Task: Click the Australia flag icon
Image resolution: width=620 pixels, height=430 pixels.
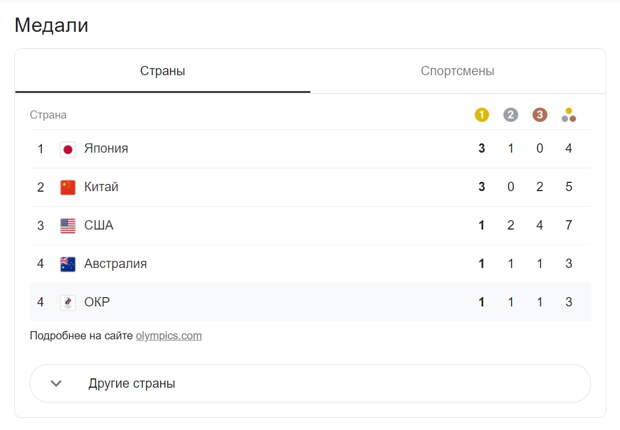Action: [x=68, y=264]
